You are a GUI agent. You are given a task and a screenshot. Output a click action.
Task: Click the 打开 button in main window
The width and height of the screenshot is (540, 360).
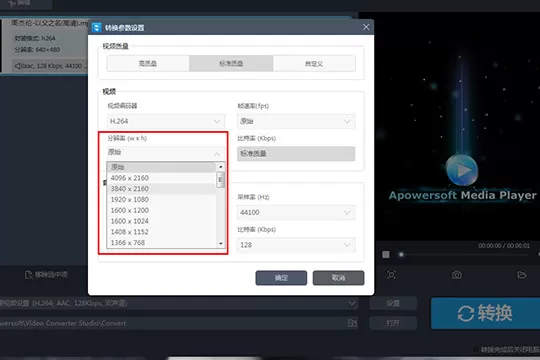click(x=393, y=323)
